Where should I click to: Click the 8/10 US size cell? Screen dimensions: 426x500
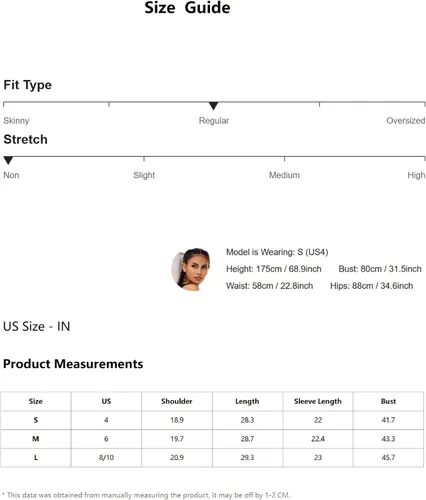tap(106, 457)
